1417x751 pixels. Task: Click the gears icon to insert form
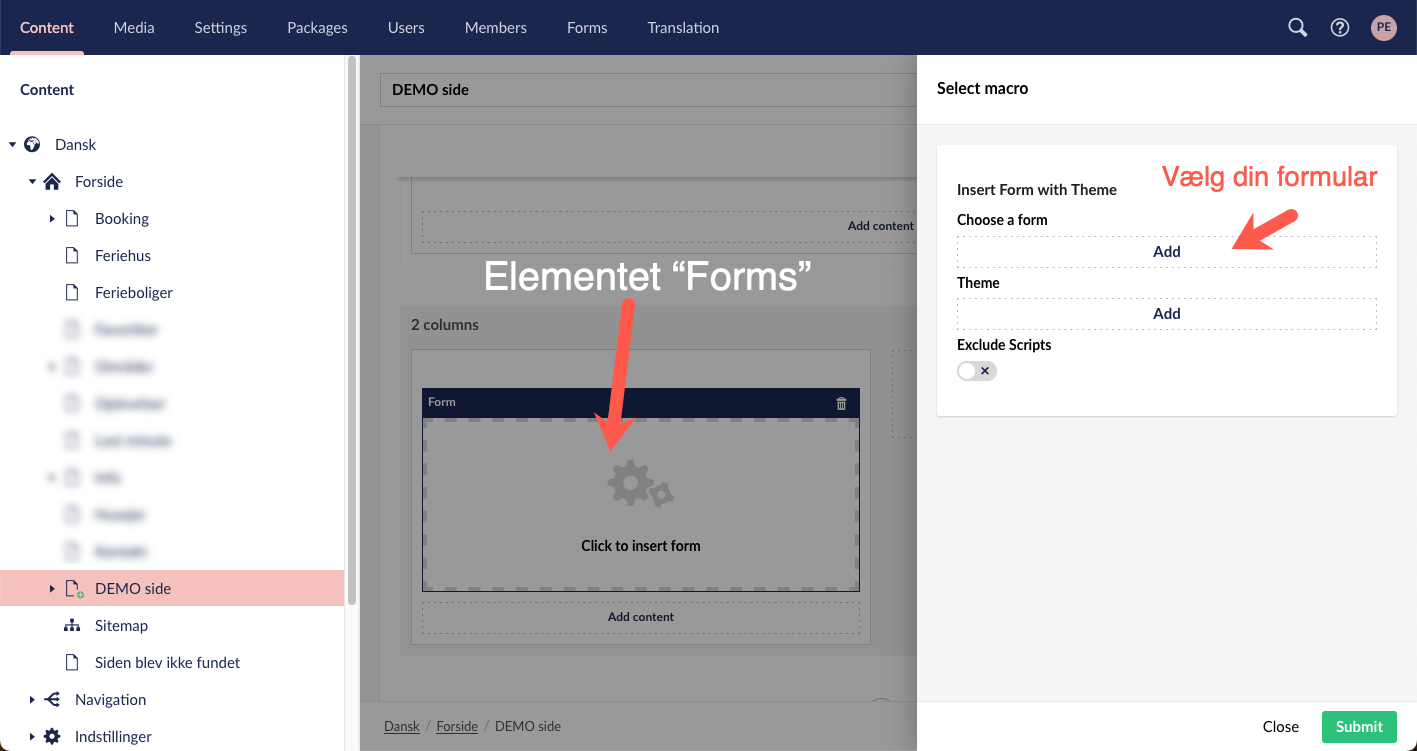[x=640, y=484]
